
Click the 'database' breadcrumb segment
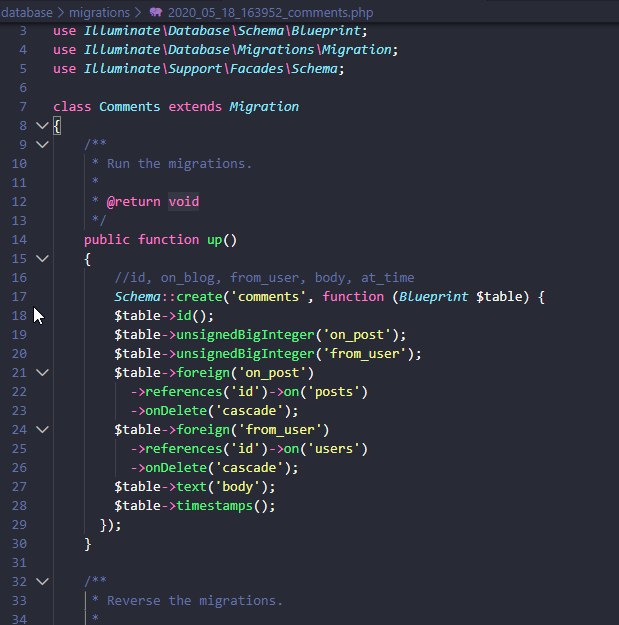(26, 13)
